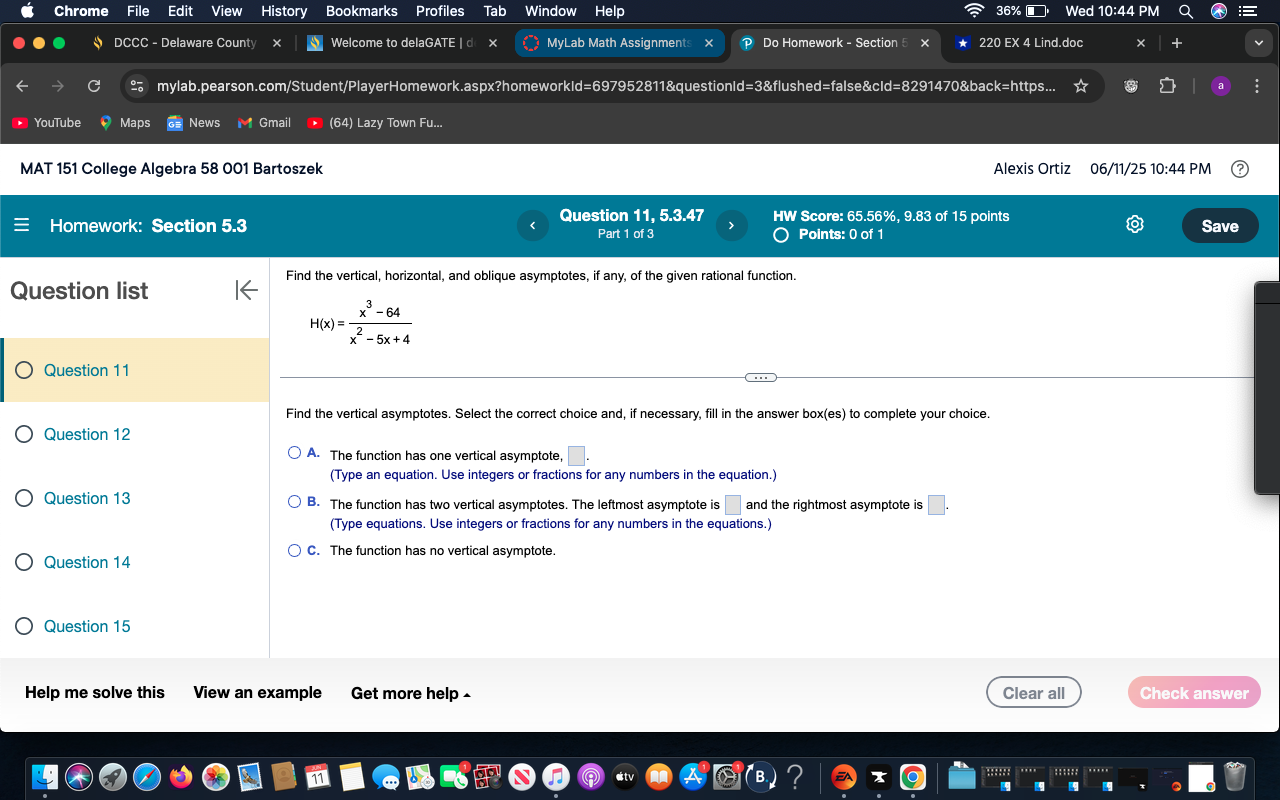Go back using previous question arrow

(x=533, y=225)
